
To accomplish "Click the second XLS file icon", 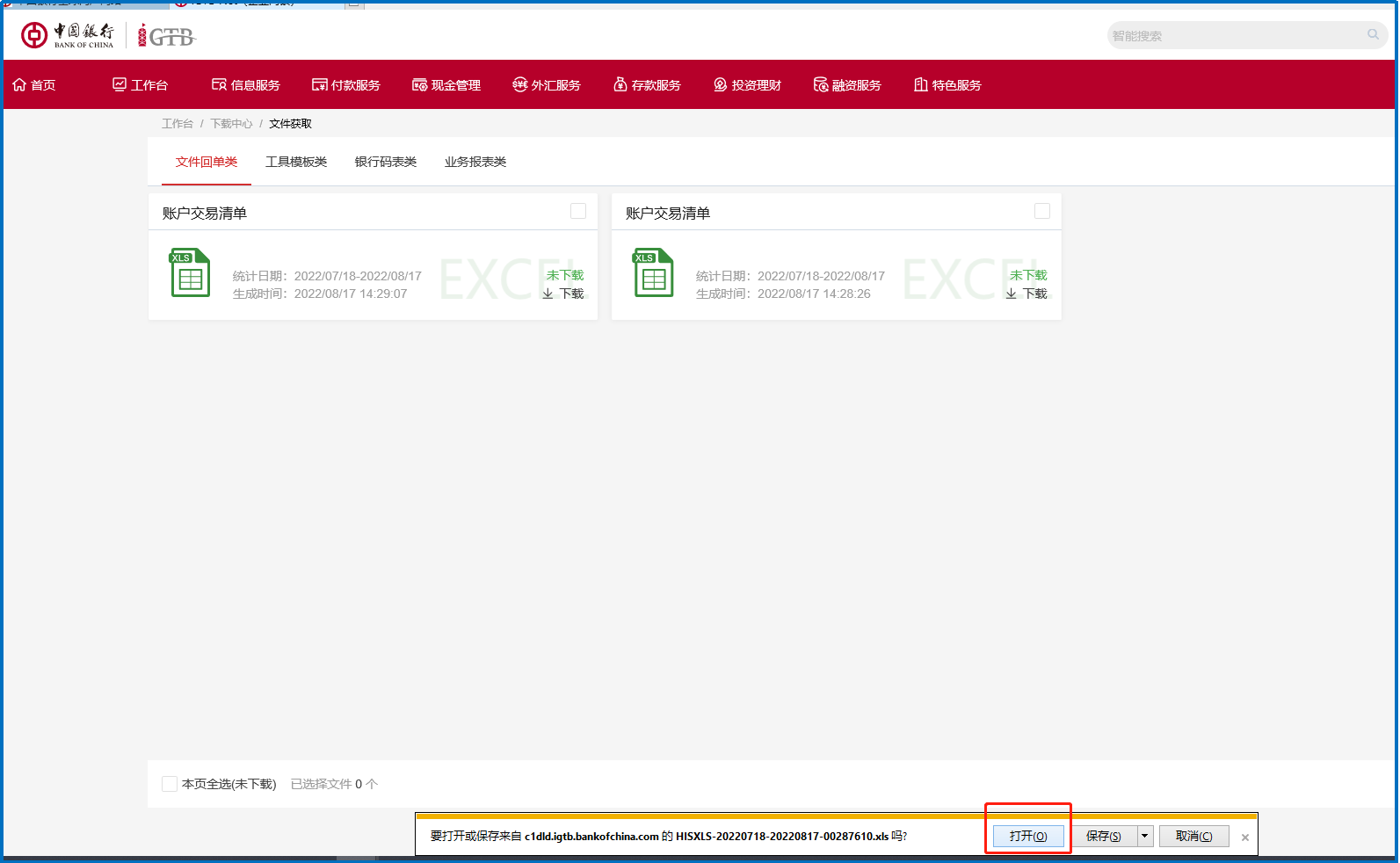I will [653, 273].
